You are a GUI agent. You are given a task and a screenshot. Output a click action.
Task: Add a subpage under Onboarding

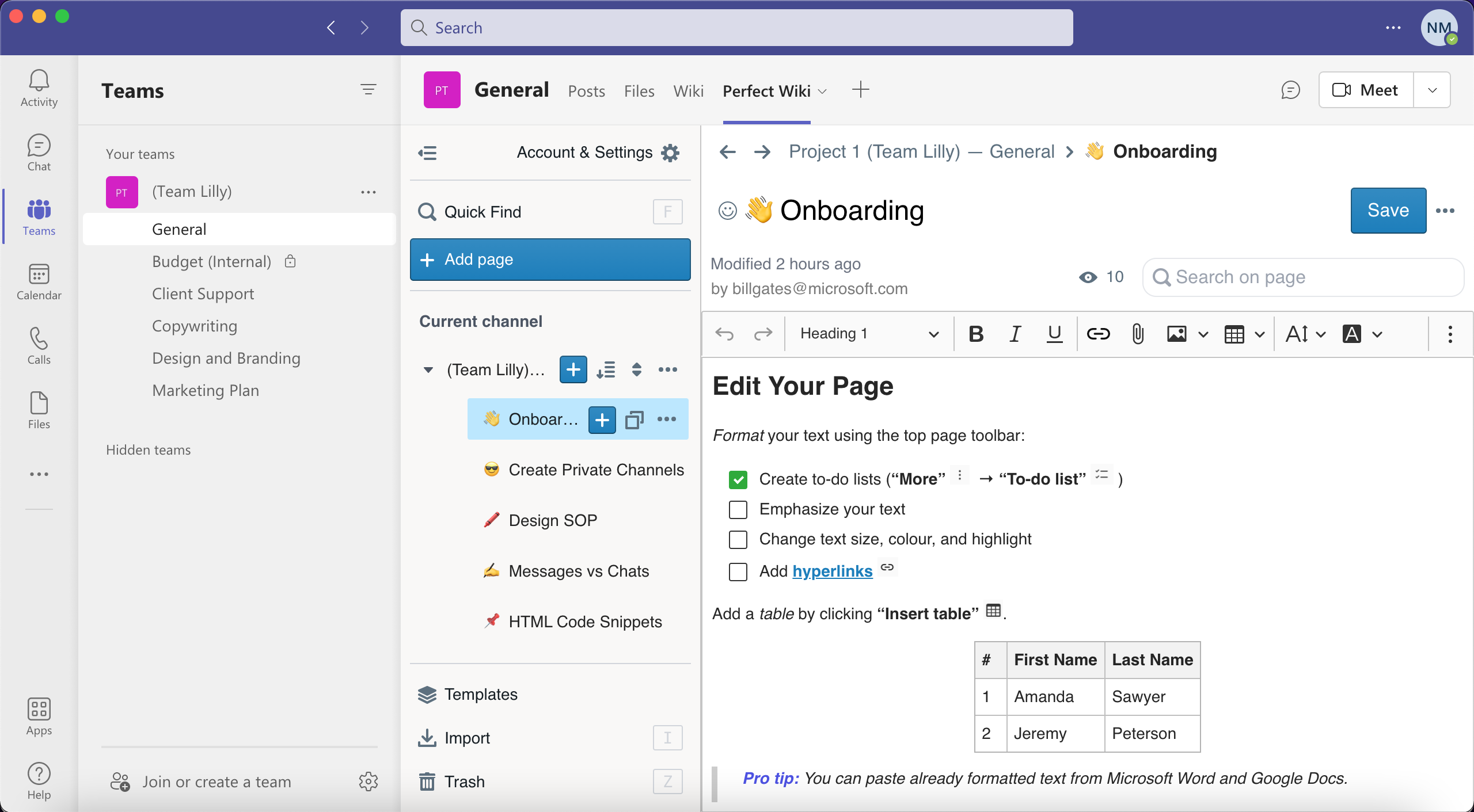[602, 420]
